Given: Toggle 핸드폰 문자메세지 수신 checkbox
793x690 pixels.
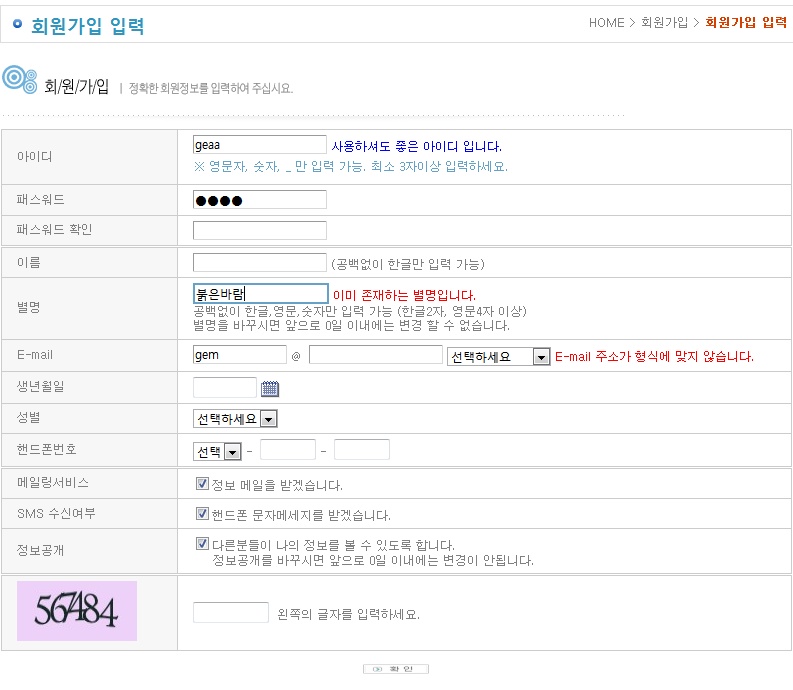Looking at the screenshot, I should [202, 514].
